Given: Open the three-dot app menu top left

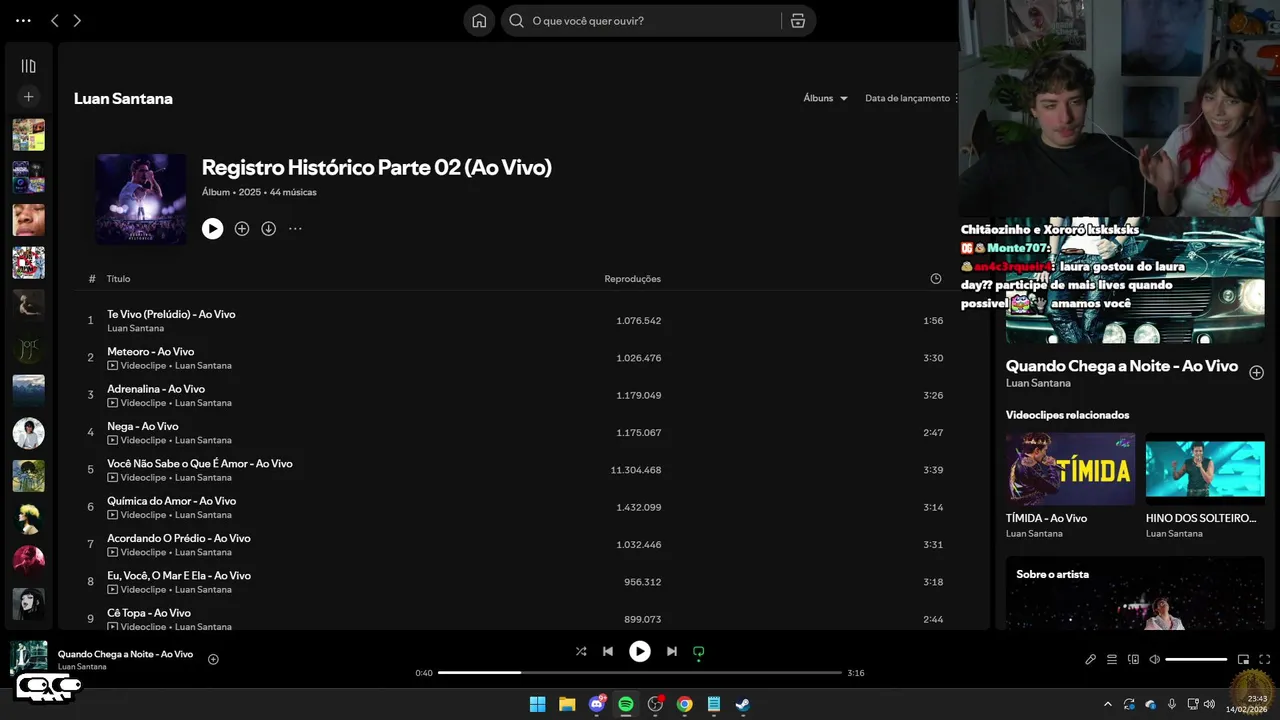Looking at the screenshot, I should [23, 21].
